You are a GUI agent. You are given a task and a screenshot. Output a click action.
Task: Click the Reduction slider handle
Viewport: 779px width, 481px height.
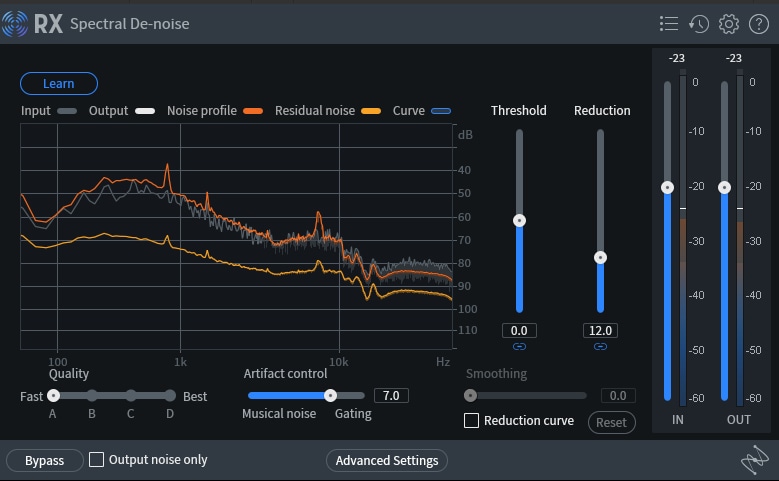(600, 257)
